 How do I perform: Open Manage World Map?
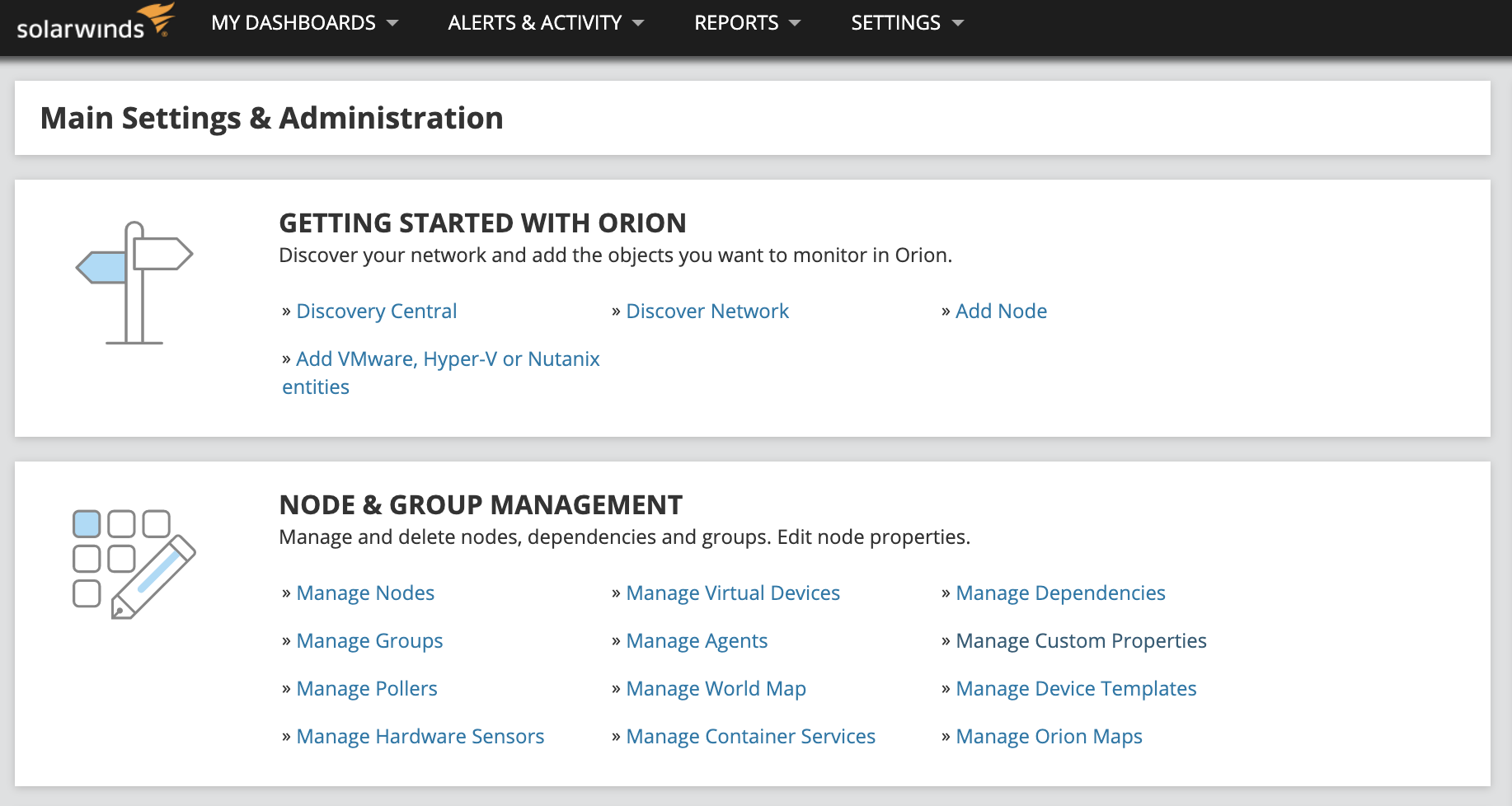coord(716,688)
